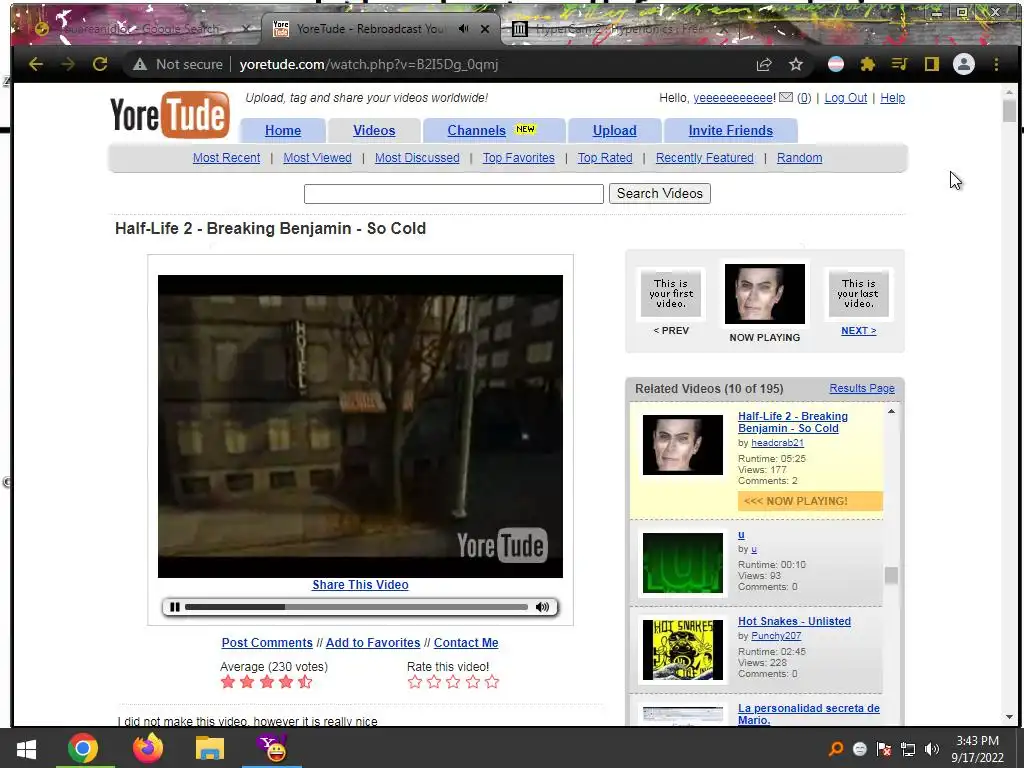
Task: Click the system tray volume icon
Action: click(932, 749)
